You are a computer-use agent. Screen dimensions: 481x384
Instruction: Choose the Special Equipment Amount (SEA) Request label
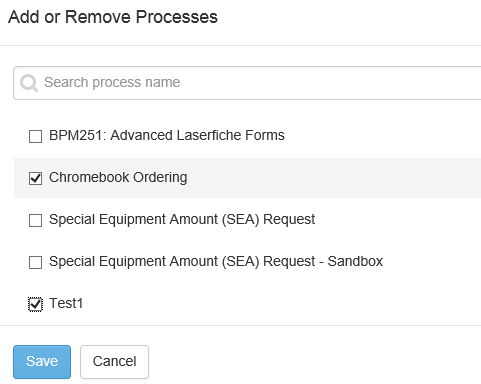click(x=182, y=220)
